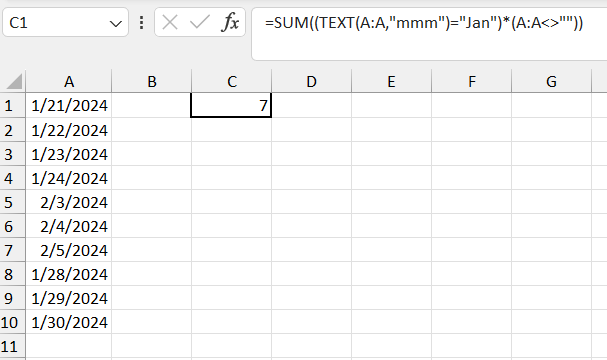This screenshot has width=607, height=360.
Task: Click cell containing 1/30/2024
Action: click(x=69, y=322)
